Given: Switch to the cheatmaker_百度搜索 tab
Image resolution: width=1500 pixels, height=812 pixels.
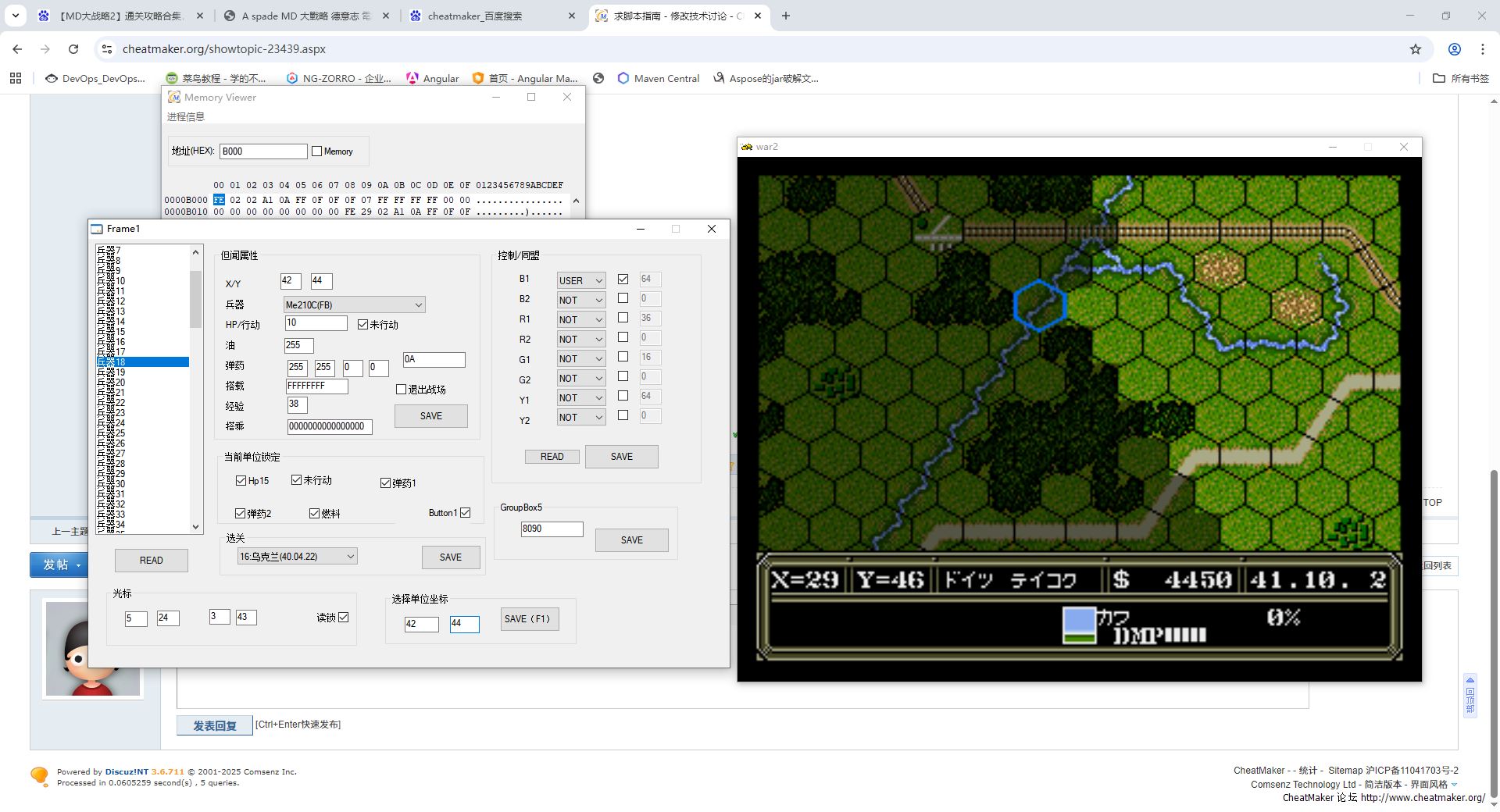Looking at the screenshot, I should pyautogui.click(x=492, y=16).
